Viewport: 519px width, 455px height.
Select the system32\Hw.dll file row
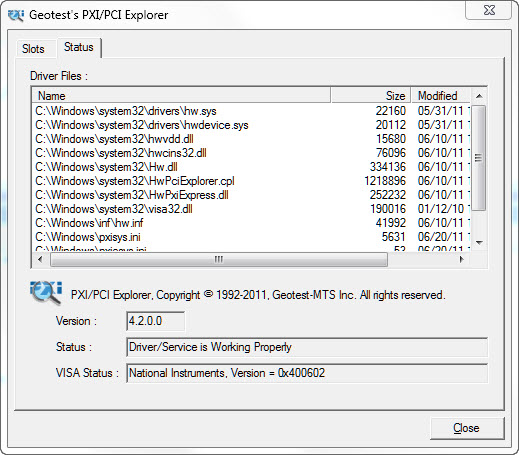click(x=252, y=167)
